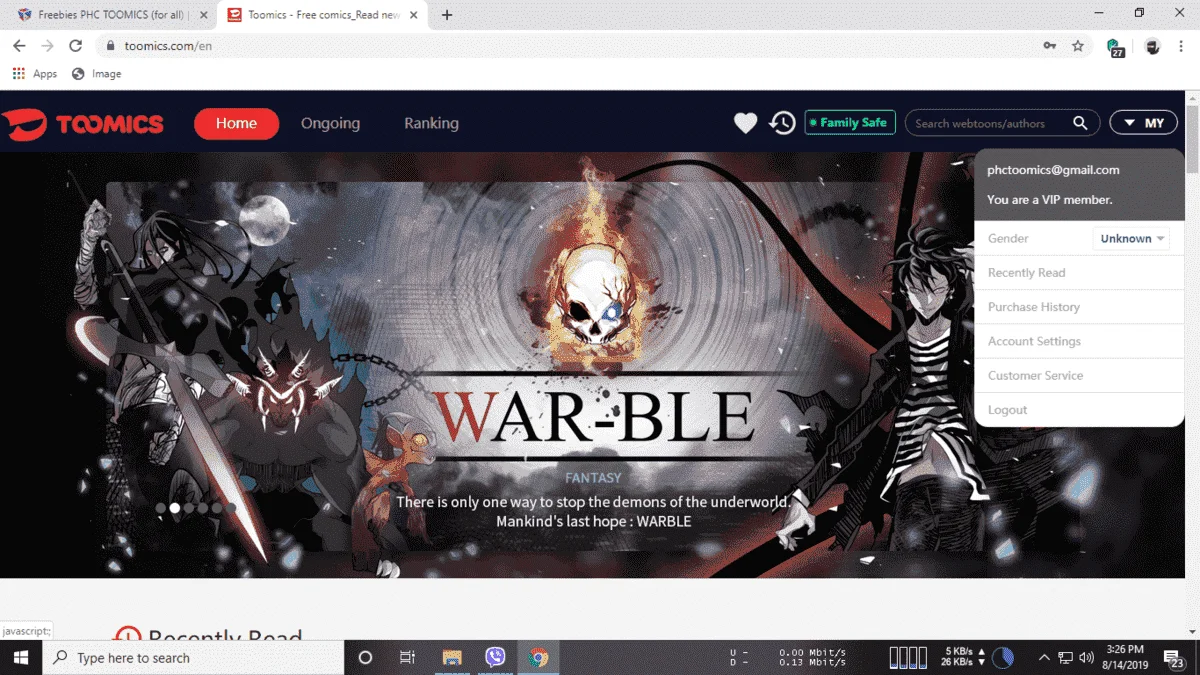Screen dimensions: 1200x675
Task: Go forward with the browser forward arrow
Action: 47,46
